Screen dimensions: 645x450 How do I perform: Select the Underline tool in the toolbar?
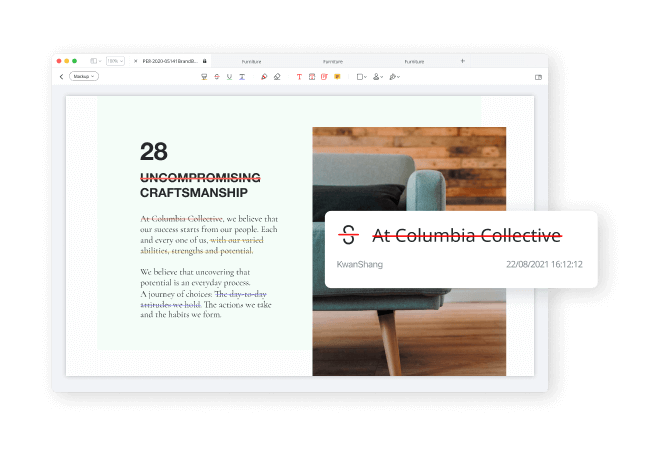click(x=230, y=77)
